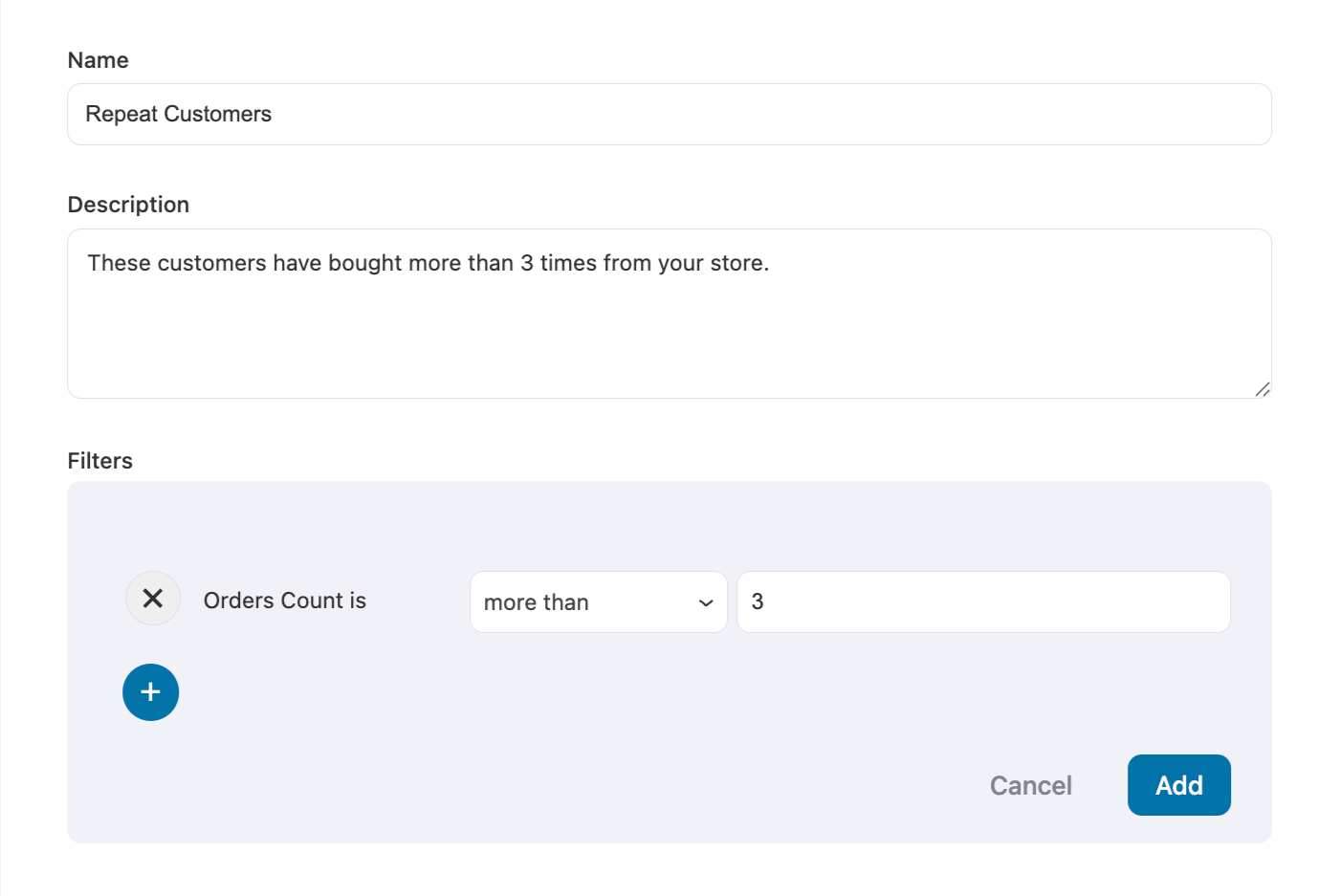
Task: Click the 'Filters' heading
Action: tap(100, 461)
